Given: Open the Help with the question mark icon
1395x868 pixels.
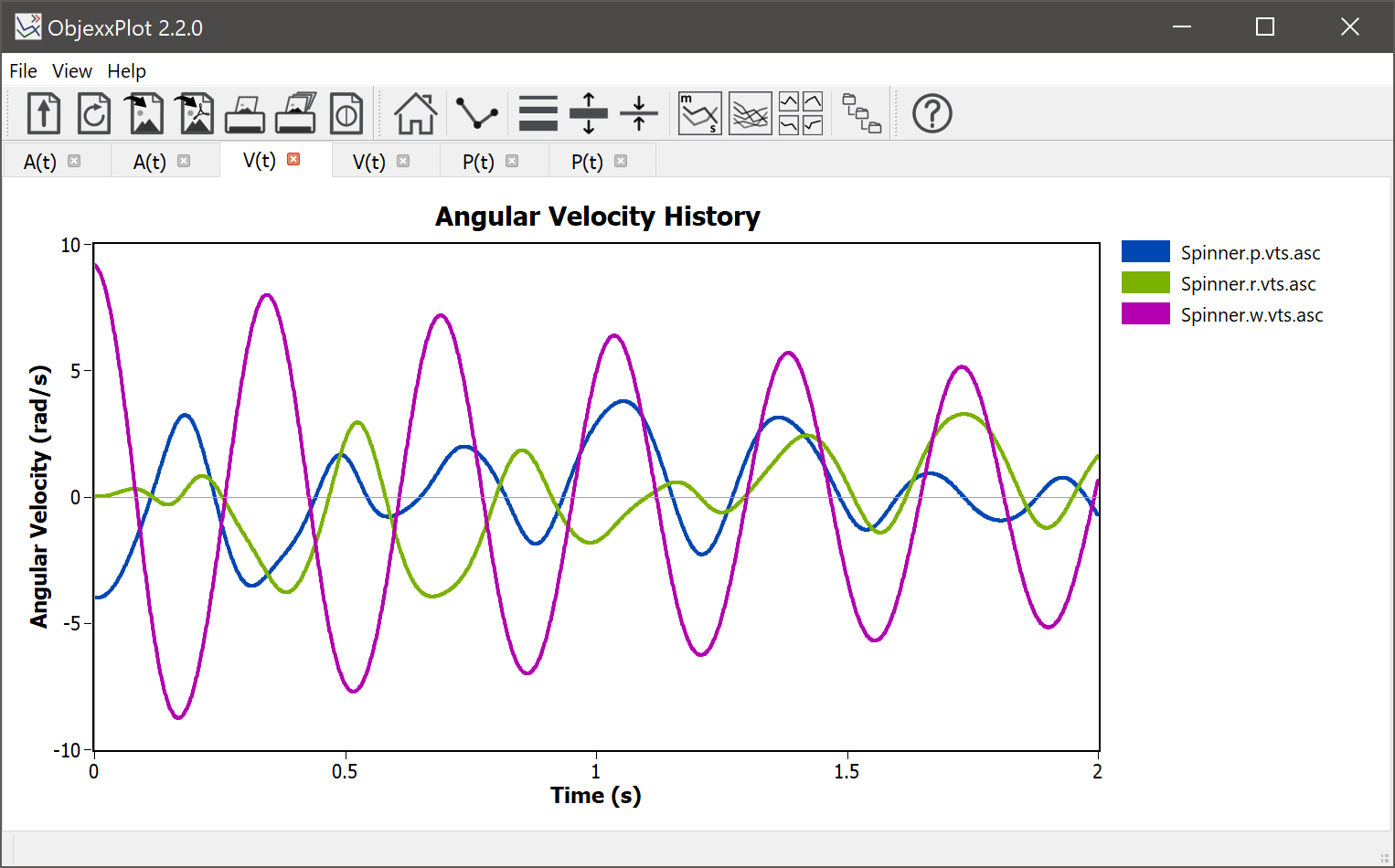Looking at the screenshot, I should 932,112.
